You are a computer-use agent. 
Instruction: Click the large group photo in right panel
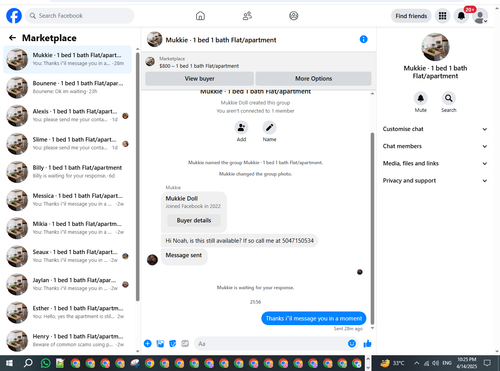pyautogui.click(x=435, y=47)
